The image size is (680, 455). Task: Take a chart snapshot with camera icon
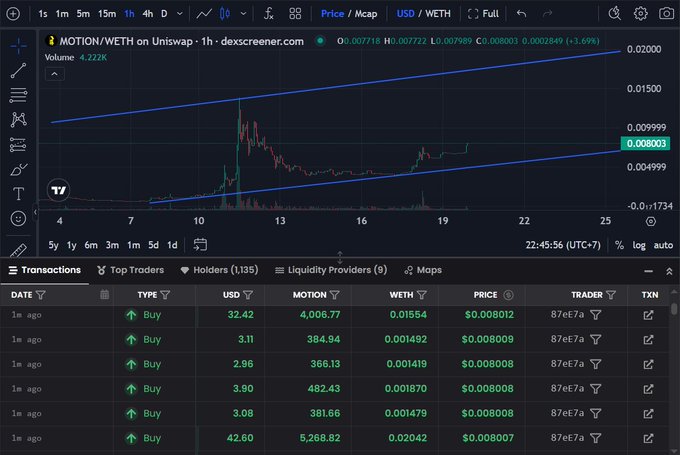tap(667, 14)
